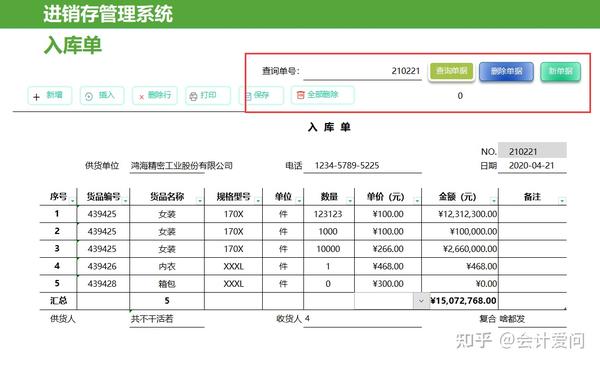Screen dimensions: 600x365
Task: Click the circular icon on 插入 button
Action: tap(89, 97)
